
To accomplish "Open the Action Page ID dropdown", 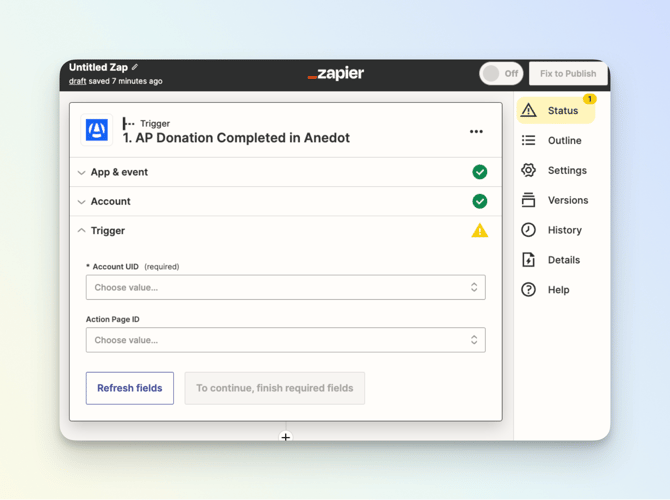I will pos(285,340).
